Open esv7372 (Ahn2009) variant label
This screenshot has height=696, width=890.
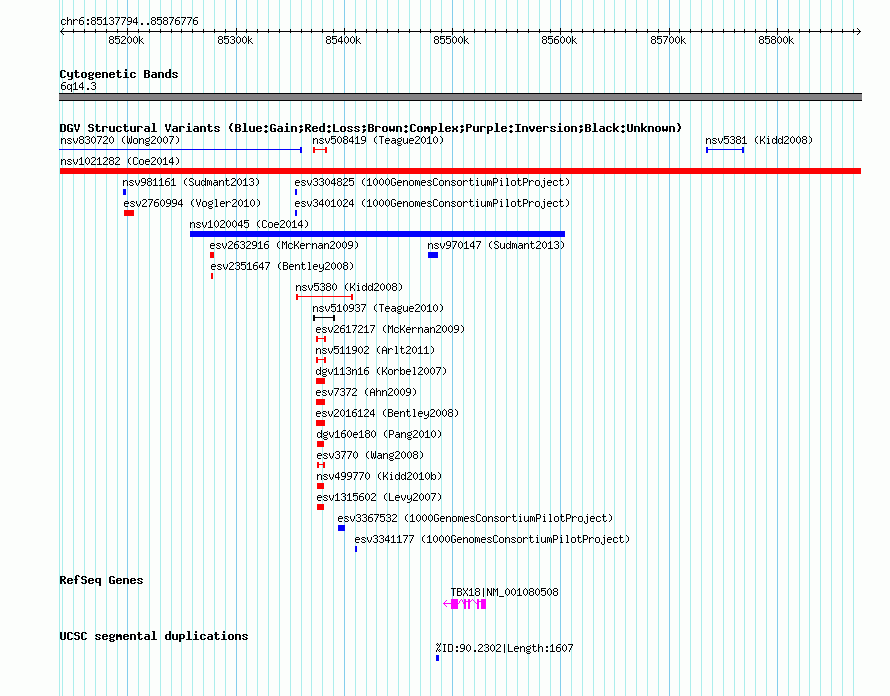366,392
